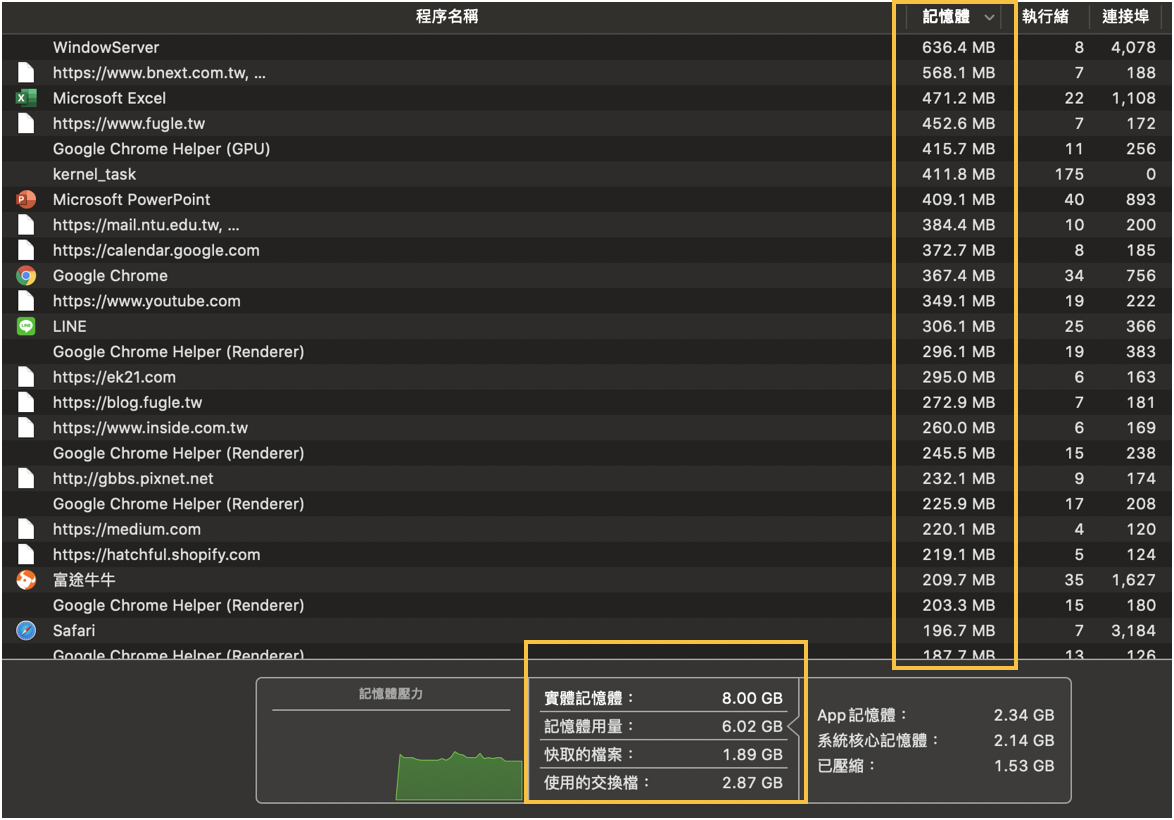Select the 富途牛牛 process name

(84, 580)
